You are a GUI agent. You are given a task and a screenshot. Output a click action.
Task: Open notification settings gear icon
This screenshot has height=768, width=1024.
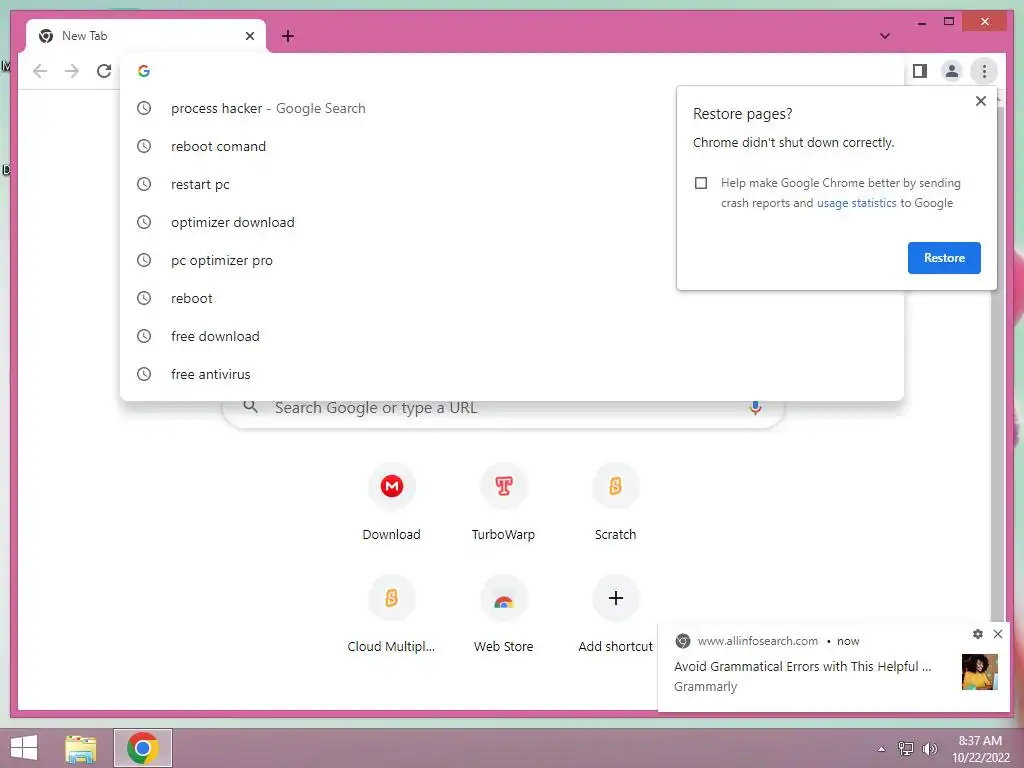tap(978, 633)
